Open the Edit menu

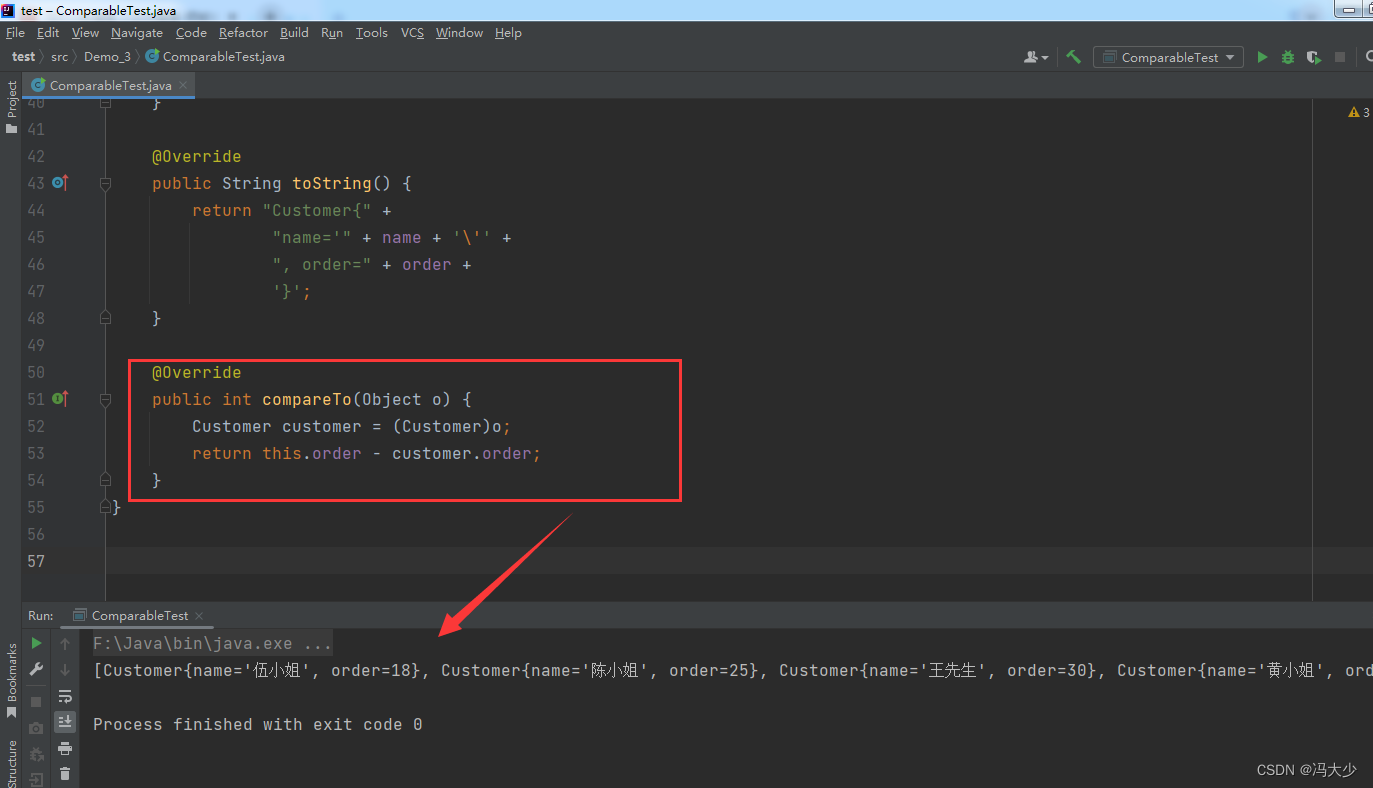click(48, 32)
